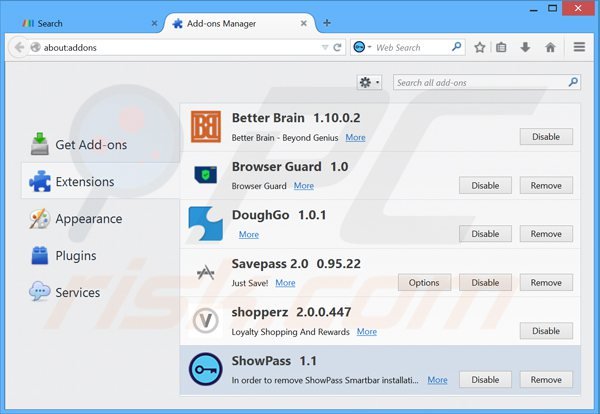The height and width of the screenshot is (414, 600).
Task: Open Services category
Action: [x=100, y=292]
